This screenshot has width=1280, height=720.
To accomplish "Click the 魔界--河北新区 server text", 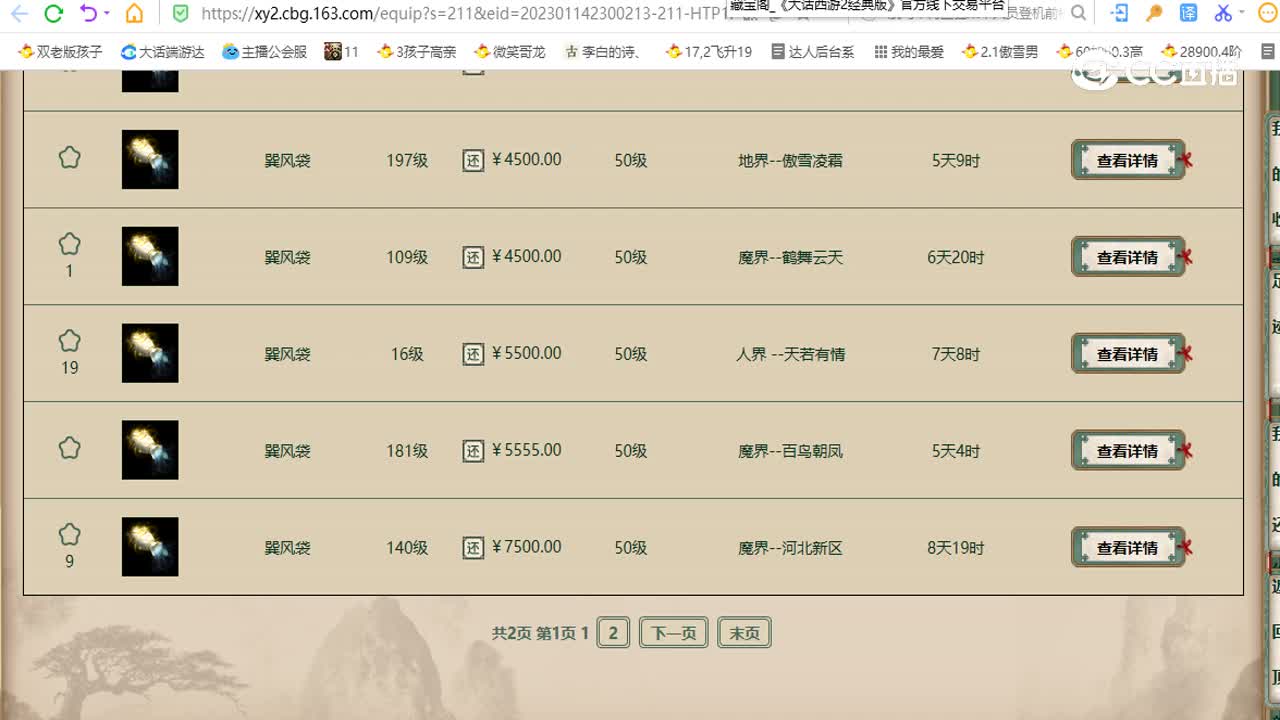I will click(x=791, y=548).
